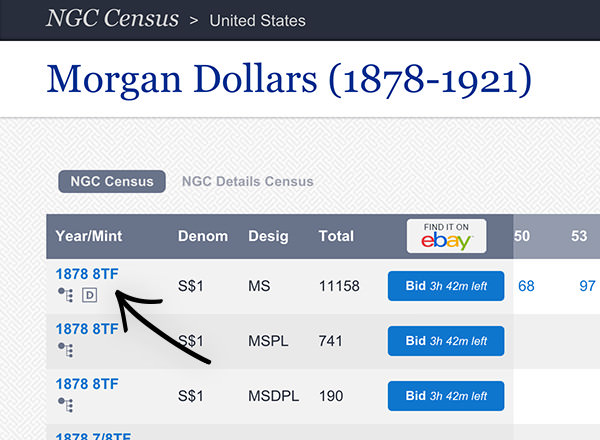Image resolution: width=600 pixels, height=440 pixels.
Task: Open the 1878 8TF link for MS
Action: (87, 273)
